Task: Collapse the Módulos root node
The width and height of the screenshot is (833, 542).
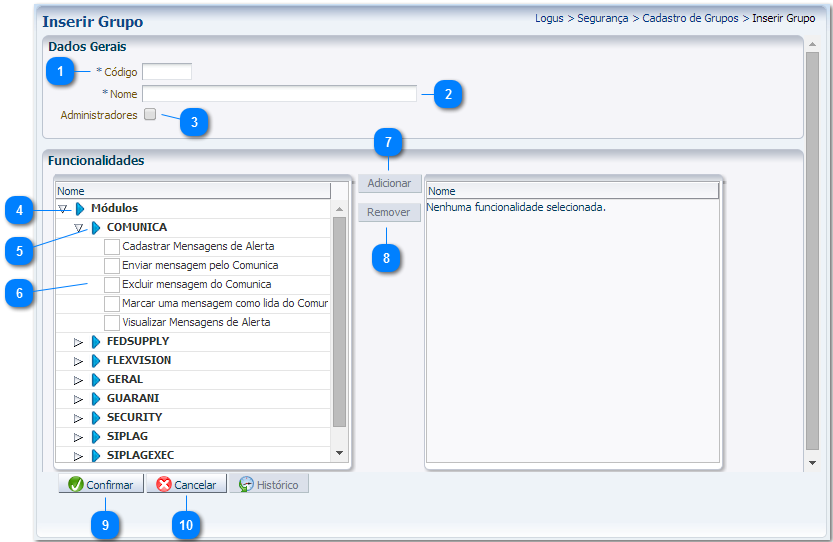Action: pos(63,209)
